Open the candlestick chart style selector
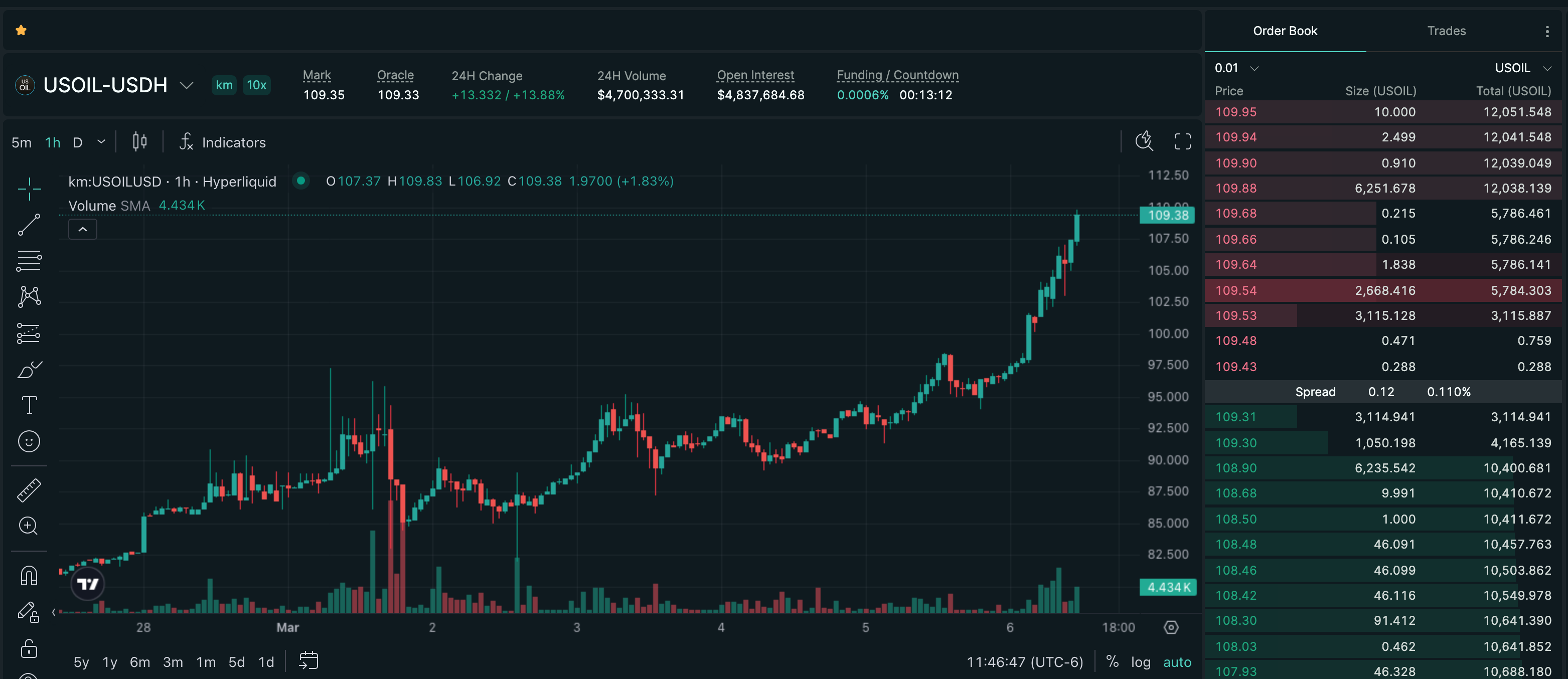The image size is (1568, 679). [x=139, y=142]
